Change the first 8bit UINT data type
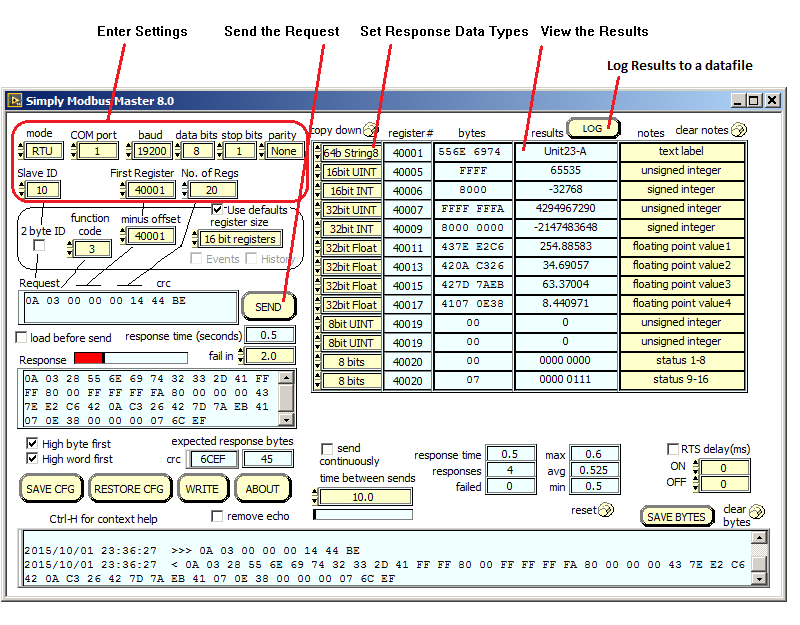Viewport: 800px width, 625px height. point(351,324)
